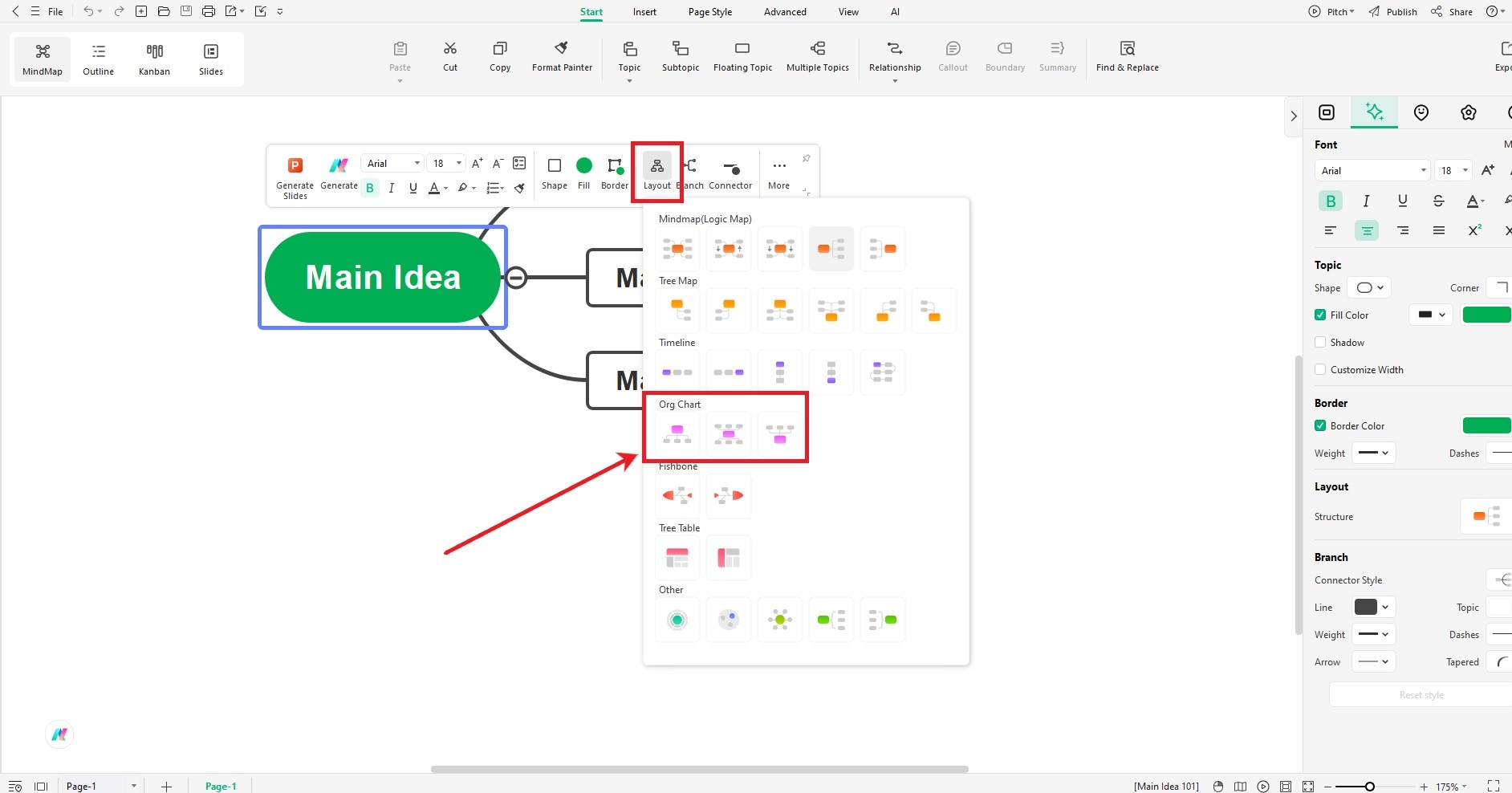Click the green Border Color swatch
The image size is (1512, 793).
1487,425
